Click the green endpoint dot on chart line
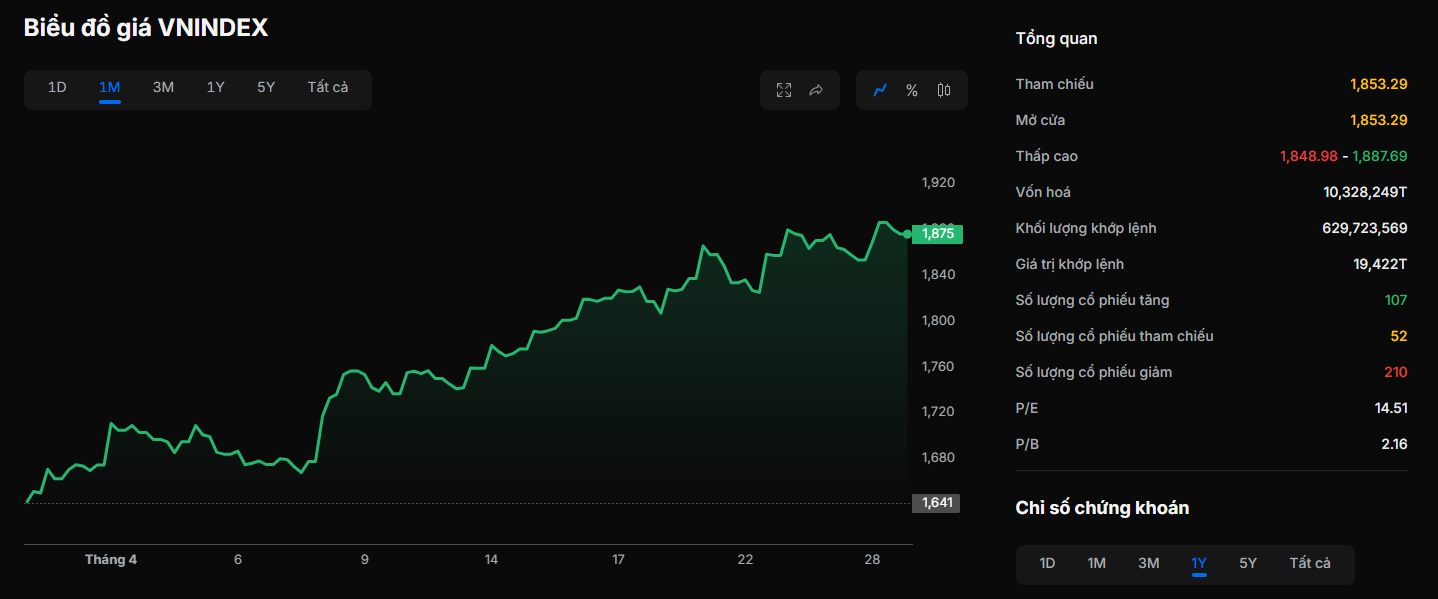1438x599 pixels. click(907, 234)
